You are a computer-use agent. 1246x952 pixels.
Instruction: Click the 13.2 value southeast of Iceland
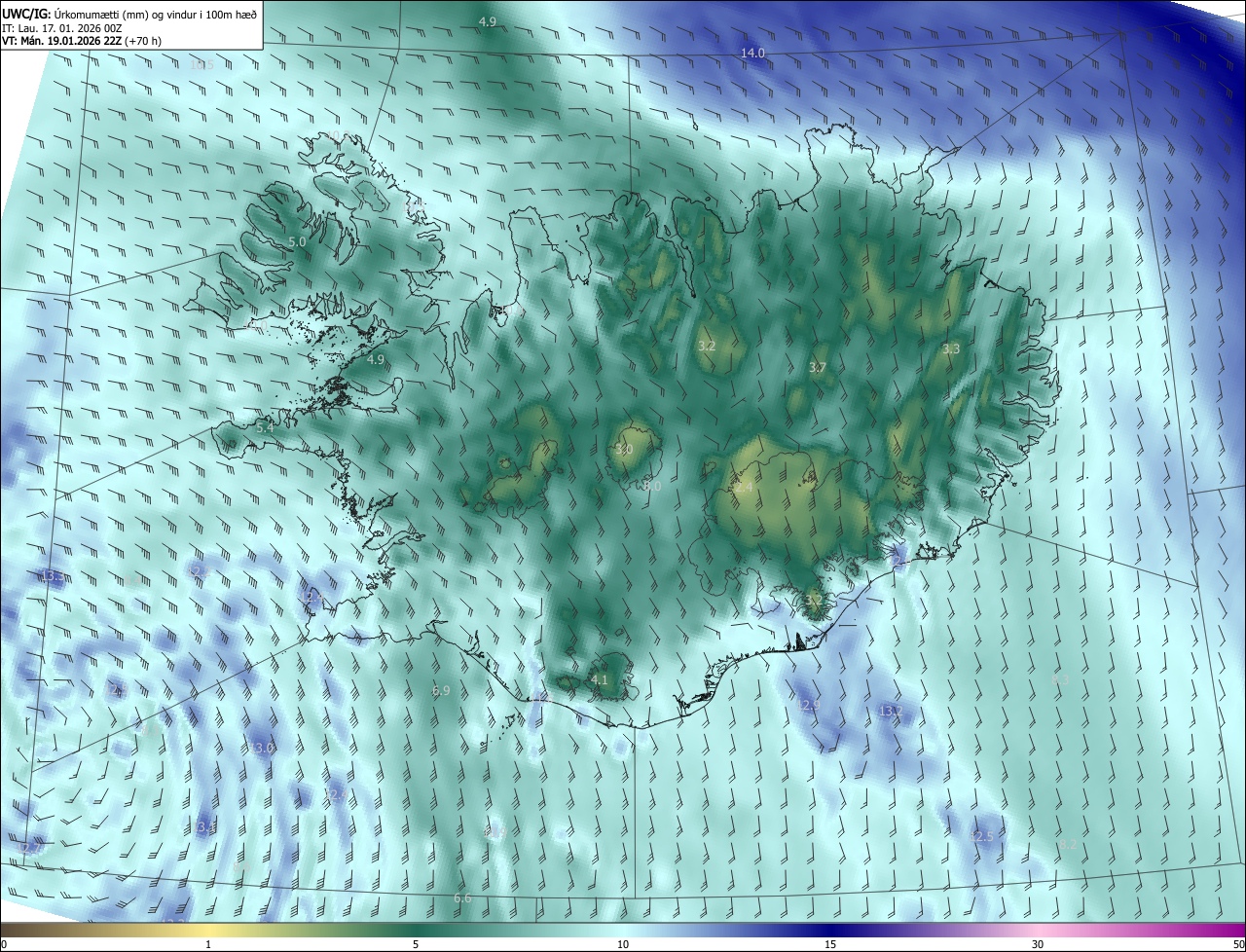coord(891,712)
